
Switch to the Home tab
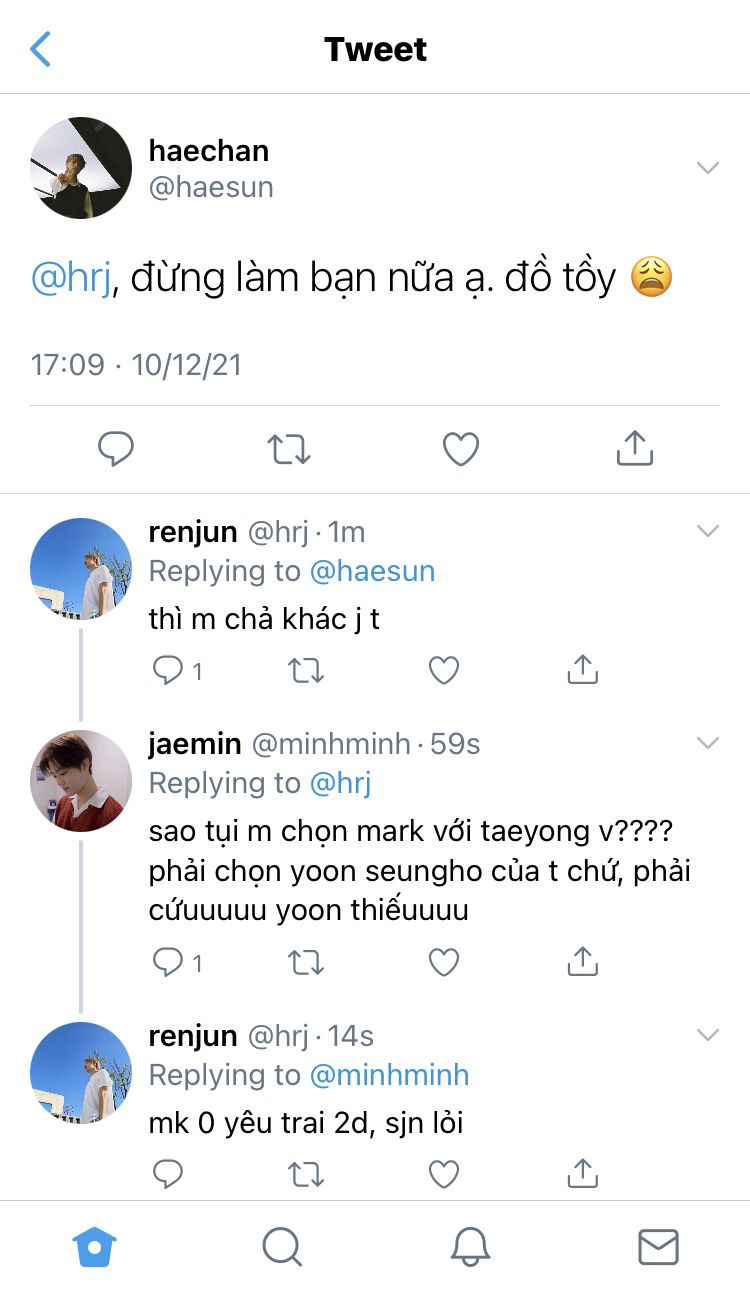pyautogui.click(x=94, y=1247)
